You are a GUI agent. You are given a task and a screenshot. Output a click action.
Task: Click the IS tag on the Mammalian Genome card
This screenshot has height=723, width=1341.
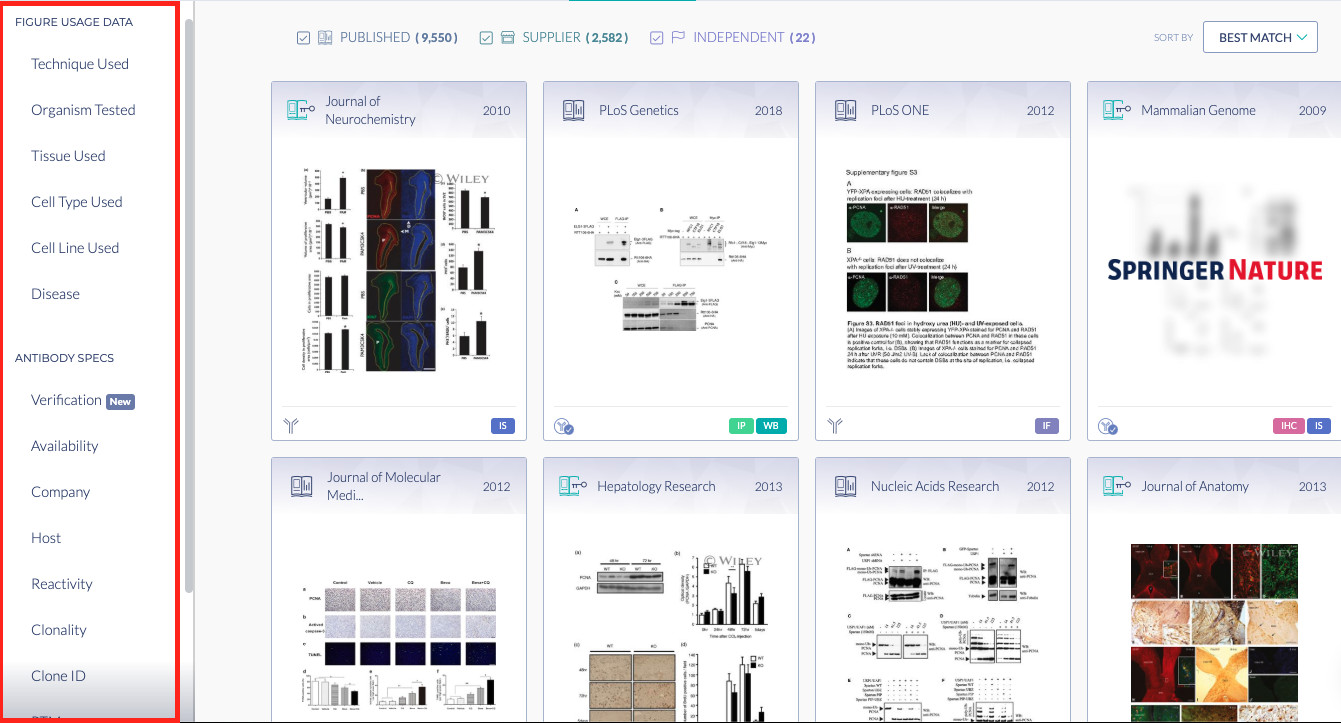click(x=1319, y=426)
